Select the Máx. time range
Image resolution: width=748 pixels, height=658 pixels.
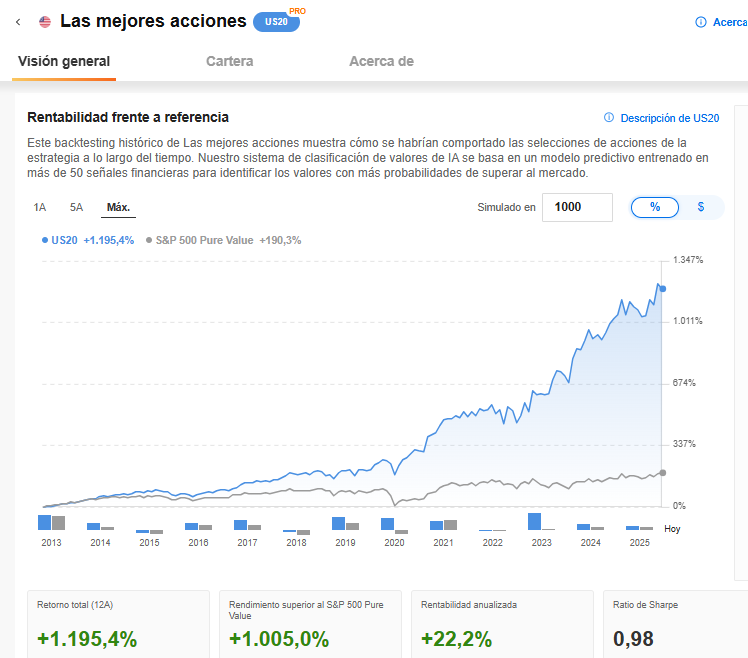pyautogui.click(x=119, y=208)
